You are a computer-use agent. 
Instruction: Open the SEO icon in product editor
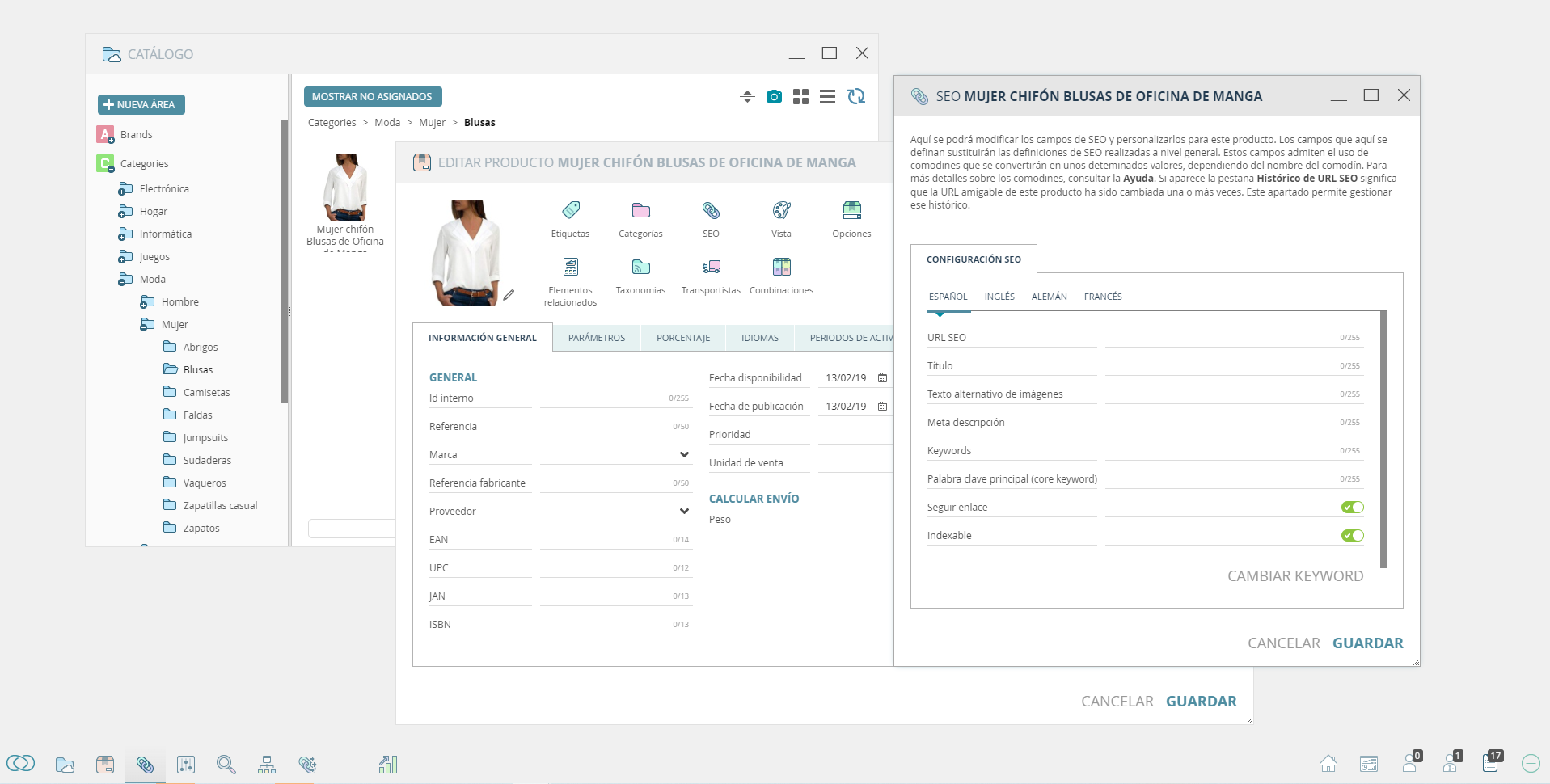coord(711,211)
